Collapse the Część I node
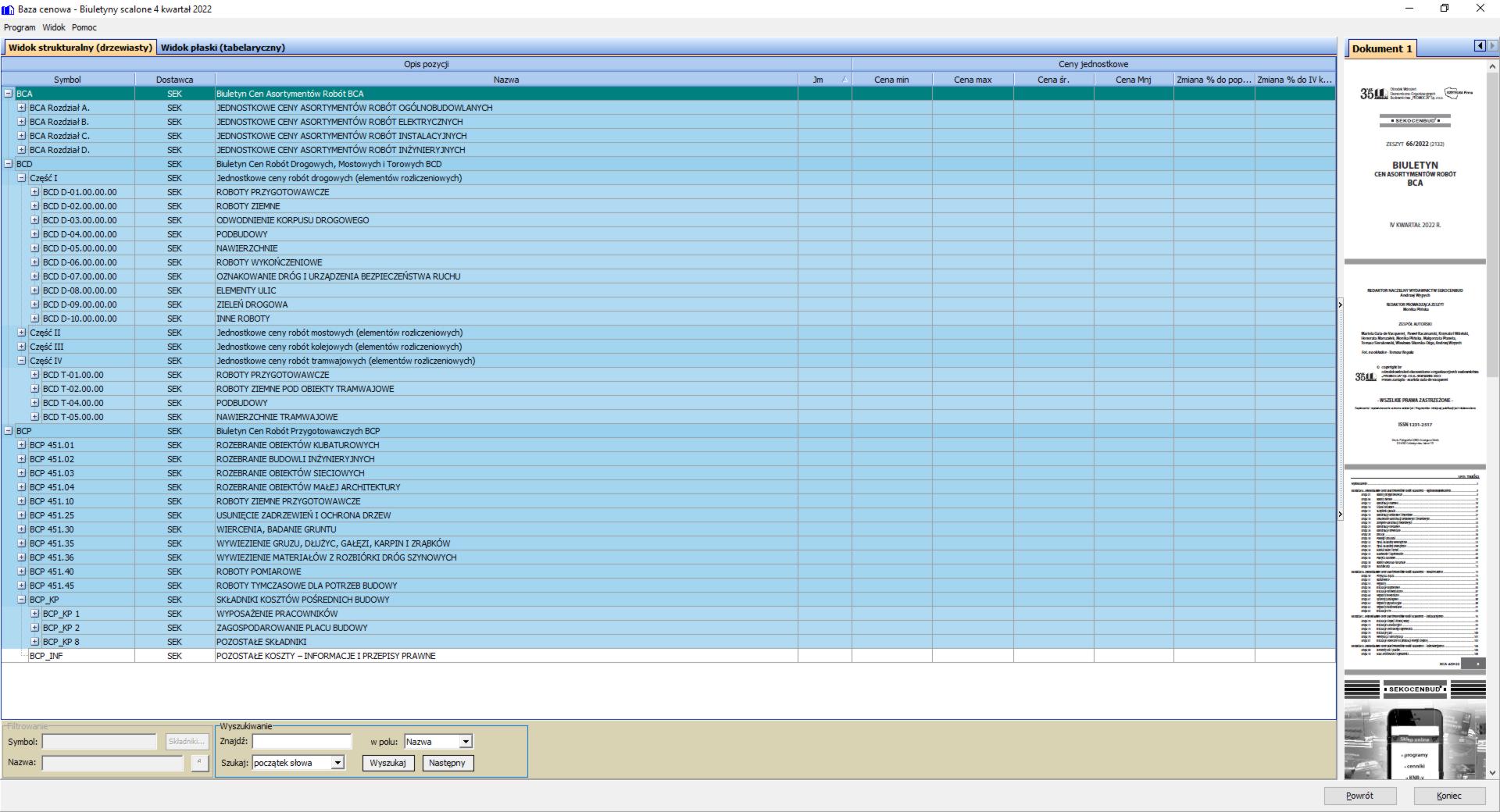 pos(22,178)
